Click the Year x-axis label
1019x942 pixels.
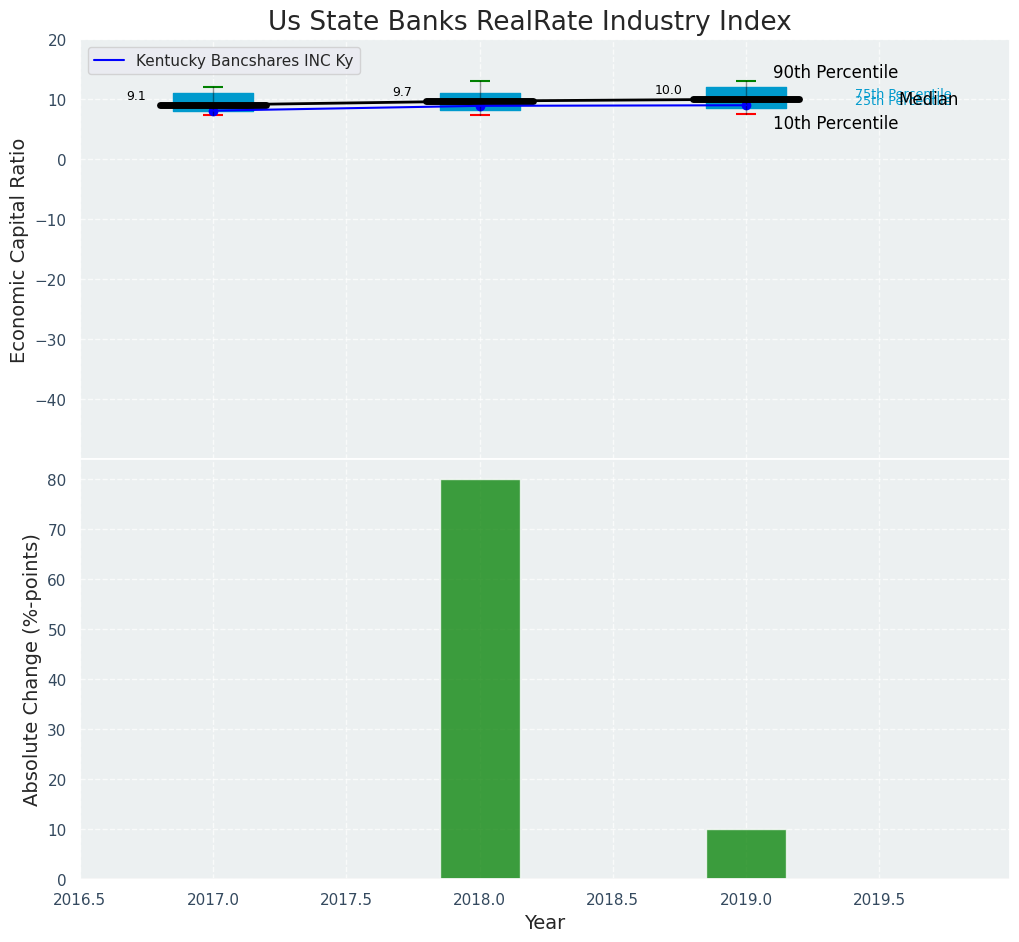[x=545, y=922]
